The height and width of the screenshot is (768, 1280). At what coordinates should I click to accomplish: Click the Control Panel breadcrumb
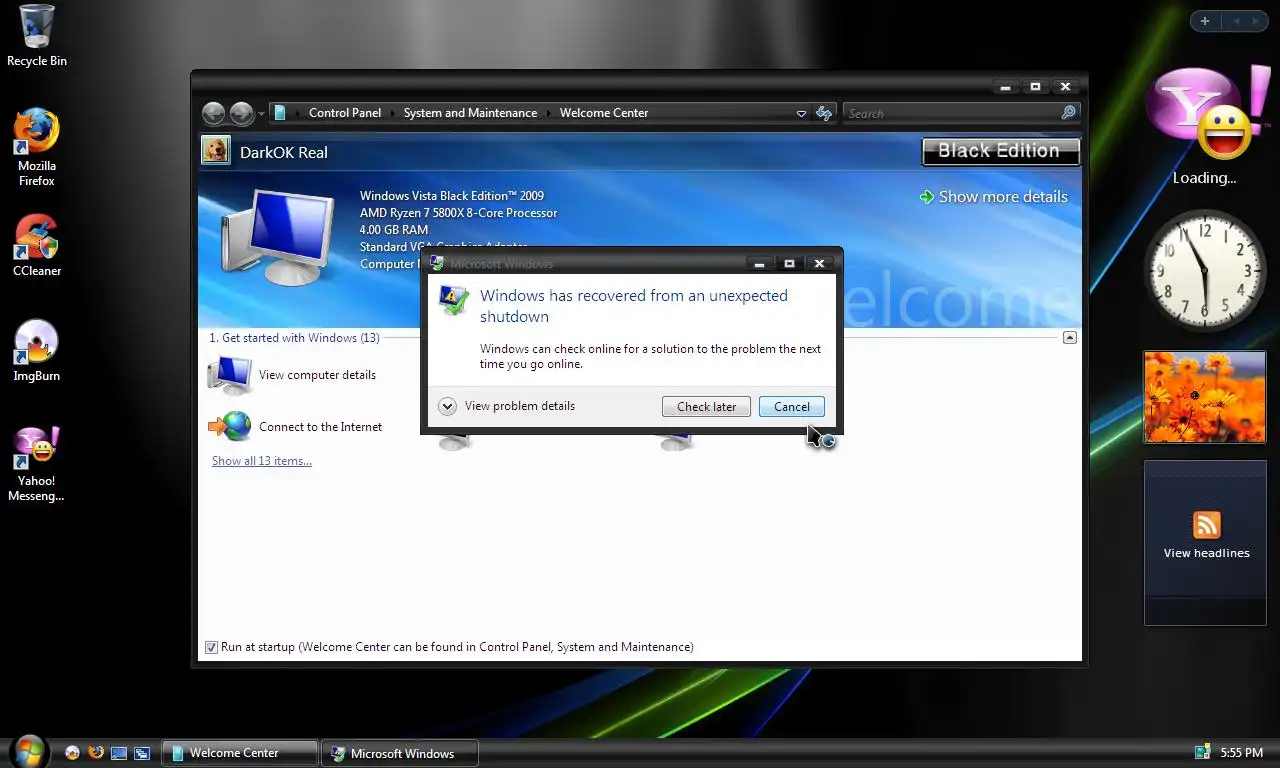tap(345, 113)
